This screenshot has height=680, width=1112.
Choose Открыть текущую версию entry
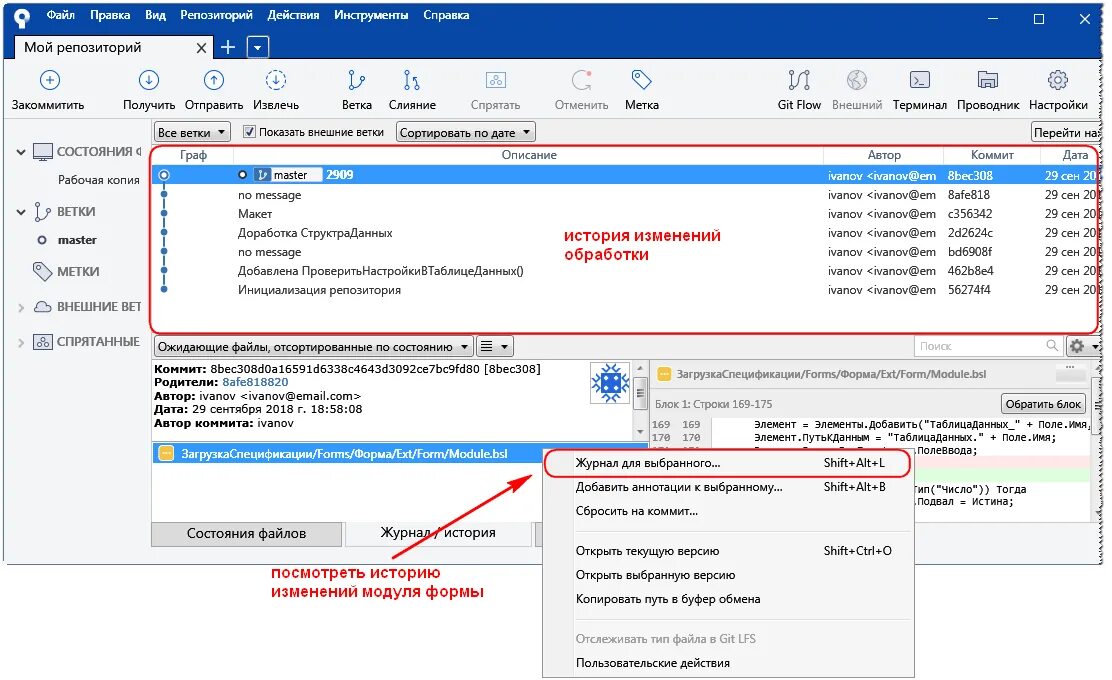coord(728,551)
